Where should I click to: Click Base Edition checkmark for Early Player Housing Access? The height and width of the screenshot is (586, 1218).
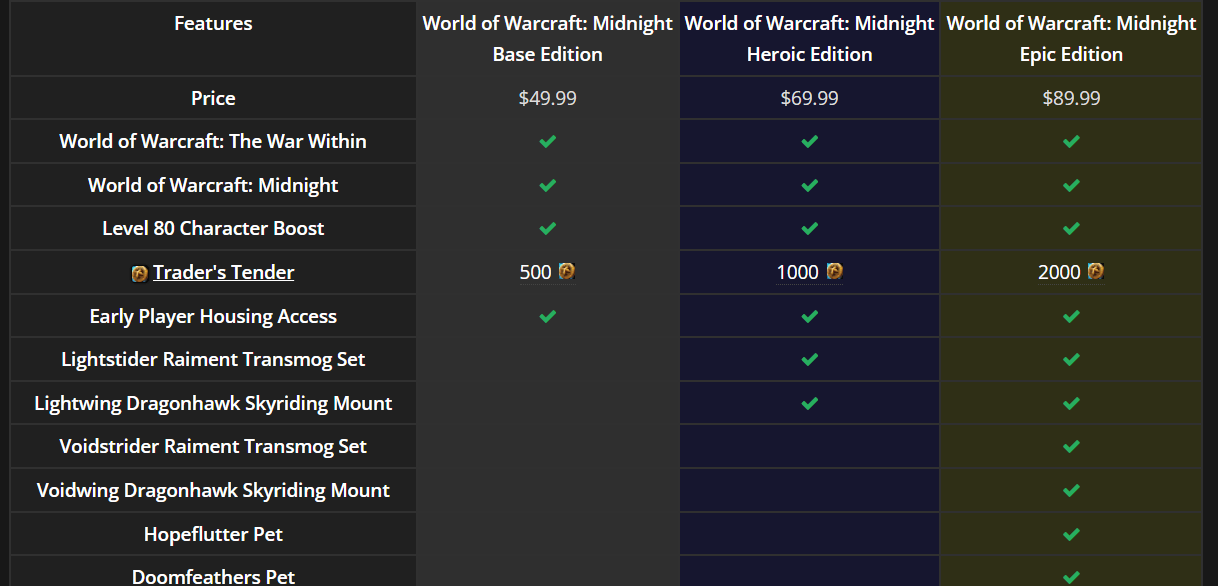[547, 316]
